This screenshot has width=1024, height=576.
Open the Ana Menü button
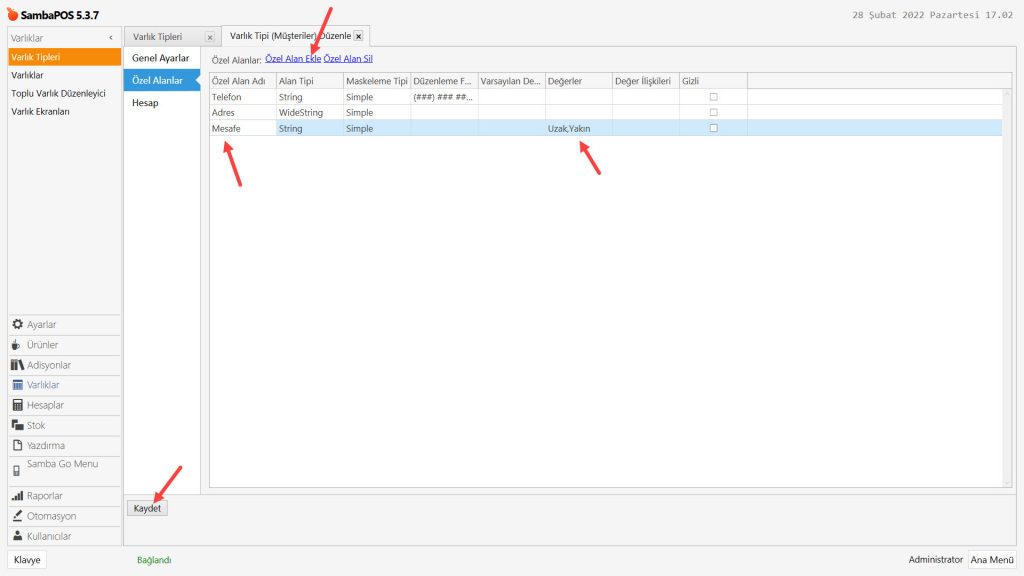992,560
